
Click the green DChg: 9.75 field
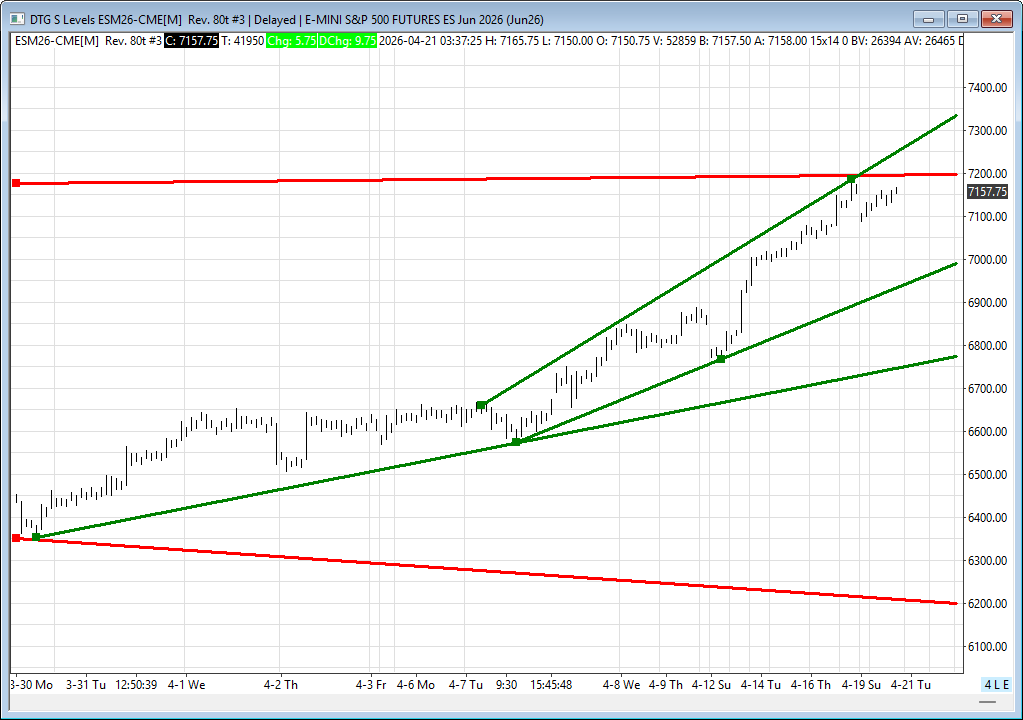(349, 40)
